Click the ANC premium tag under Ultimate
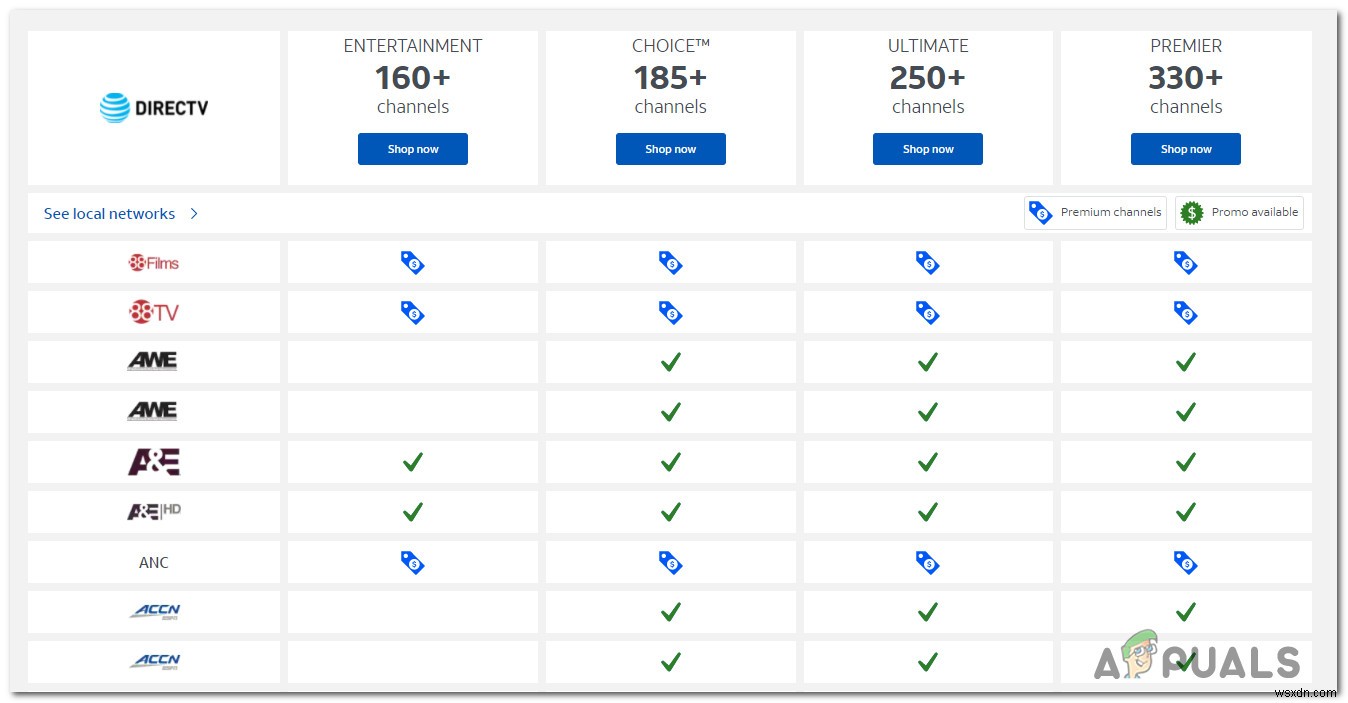Image resolution: width=1348 pixels, height=703 pixels. pyautogui.click(x=927, y=562)
